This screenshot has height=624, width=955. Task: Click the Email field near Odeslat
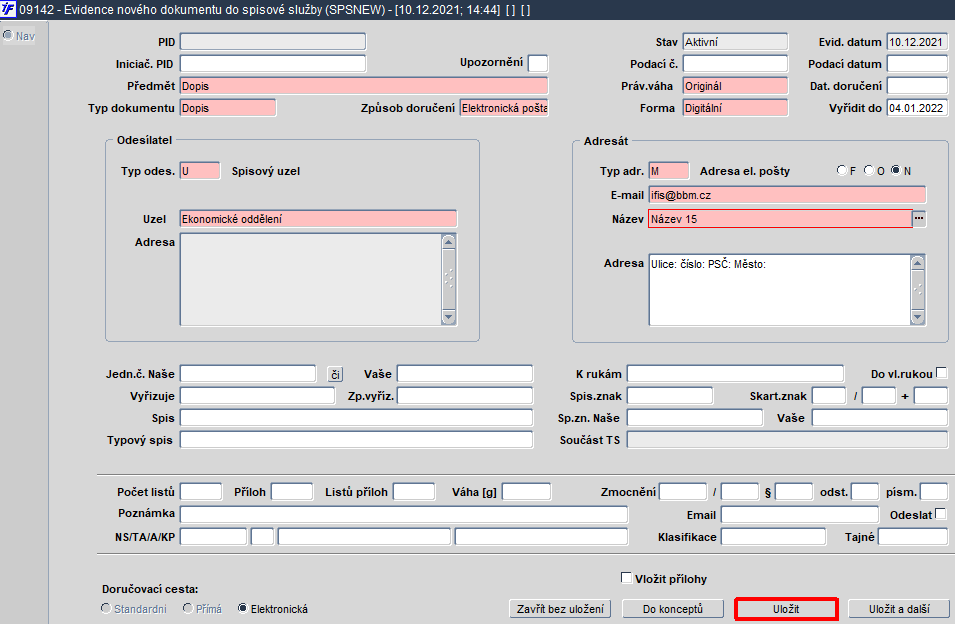800,514
